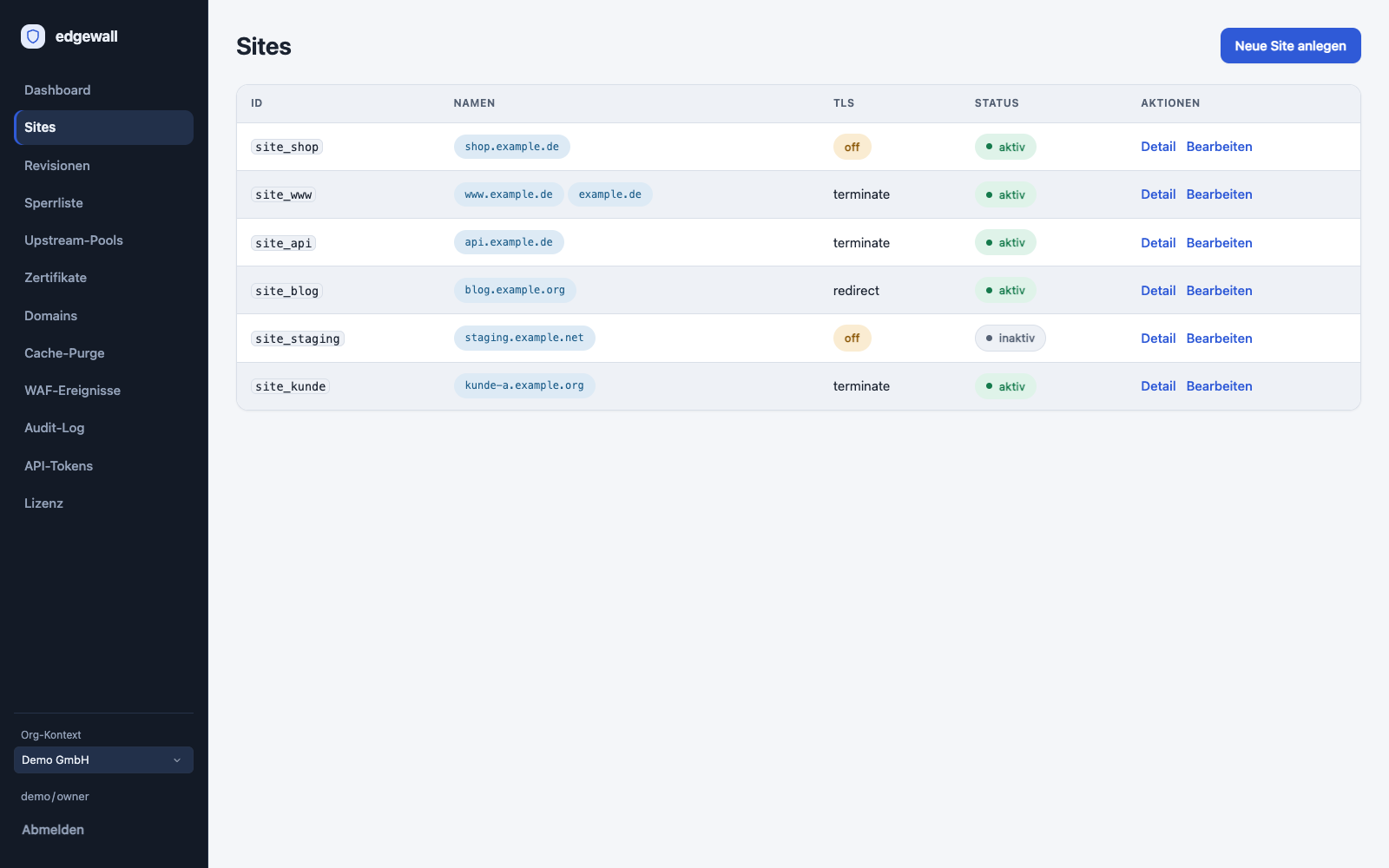Image resolution: width=1389 pixels, height=868 pixels.
Task: Navigate to API-Tokens
Action: [x=103, y=466]
